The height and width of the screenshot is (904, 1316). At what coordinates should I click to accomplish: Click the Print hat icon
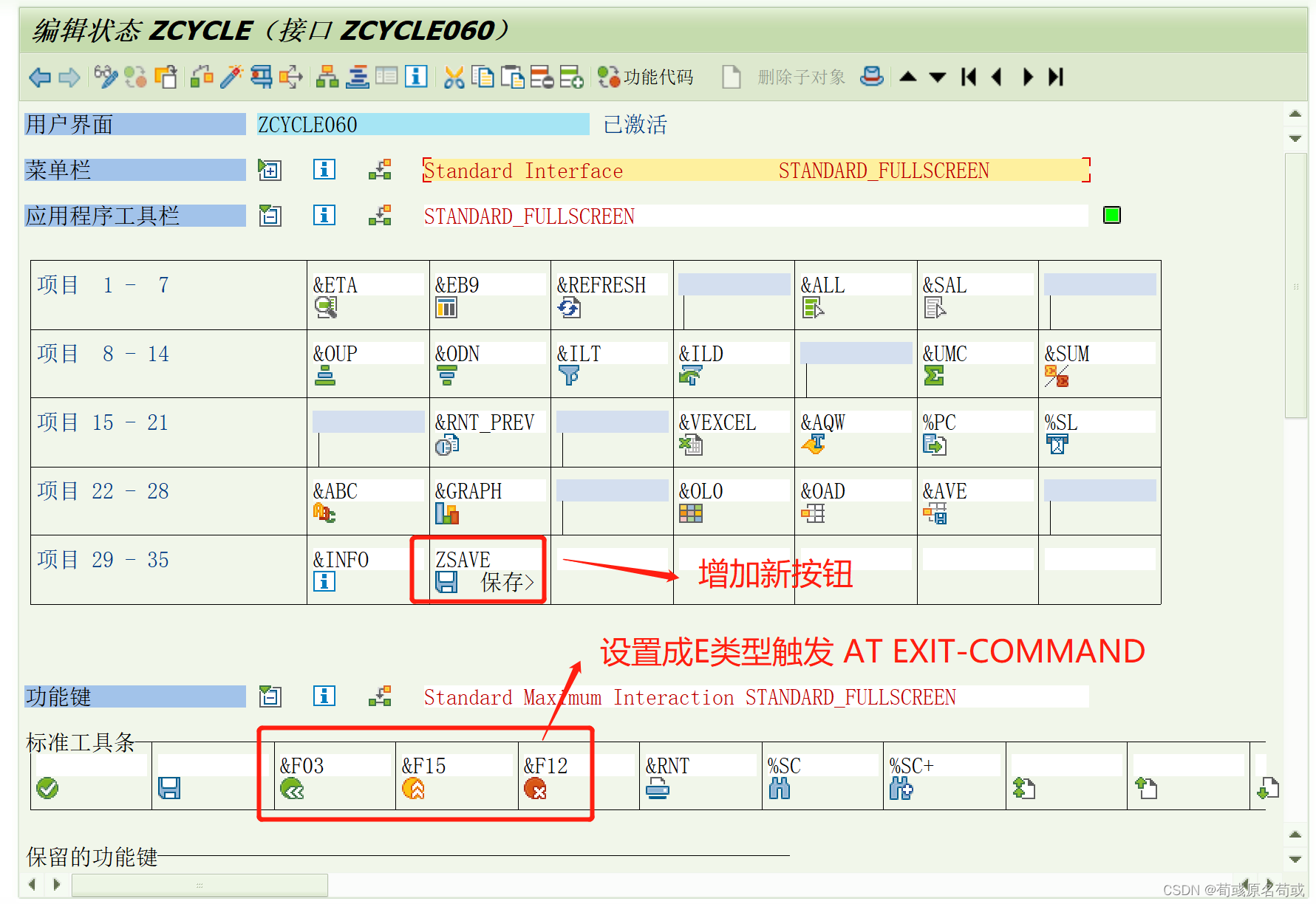click(x=872, y=77)
